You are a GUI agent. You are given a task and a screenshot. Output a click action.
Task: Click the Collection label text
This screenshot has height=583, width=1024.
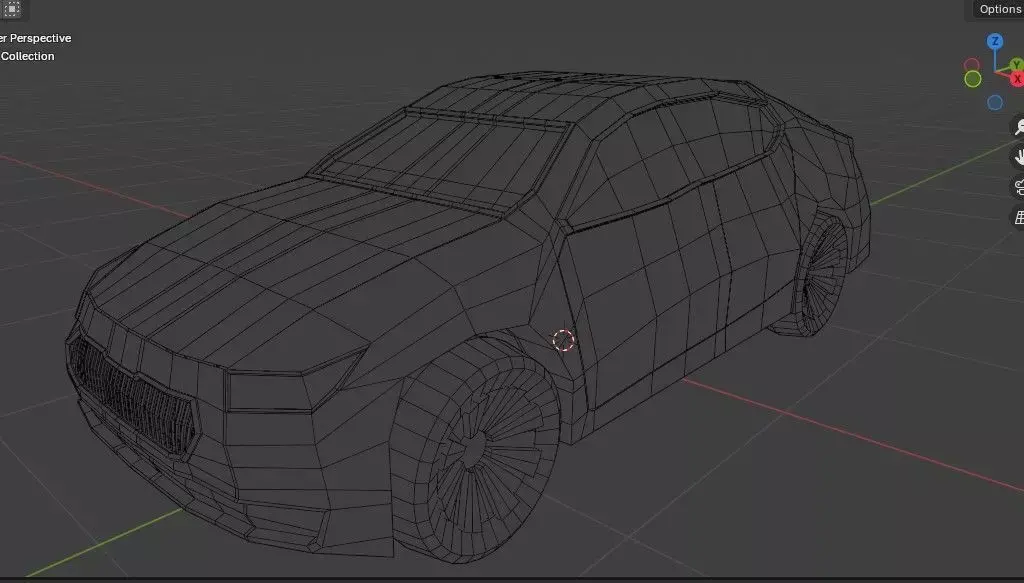click(x=27, y=56)
